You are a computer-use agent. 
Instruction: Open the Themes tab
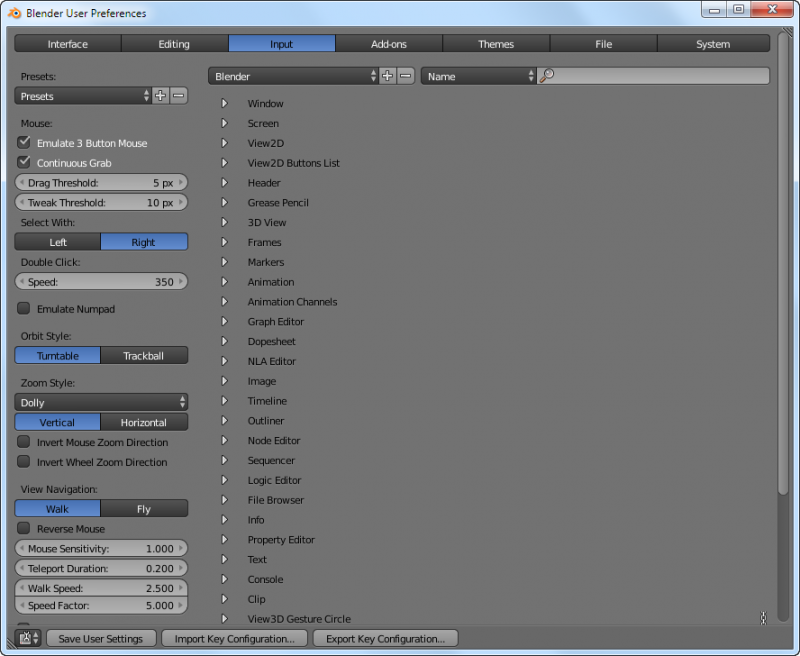pos(496,44)
